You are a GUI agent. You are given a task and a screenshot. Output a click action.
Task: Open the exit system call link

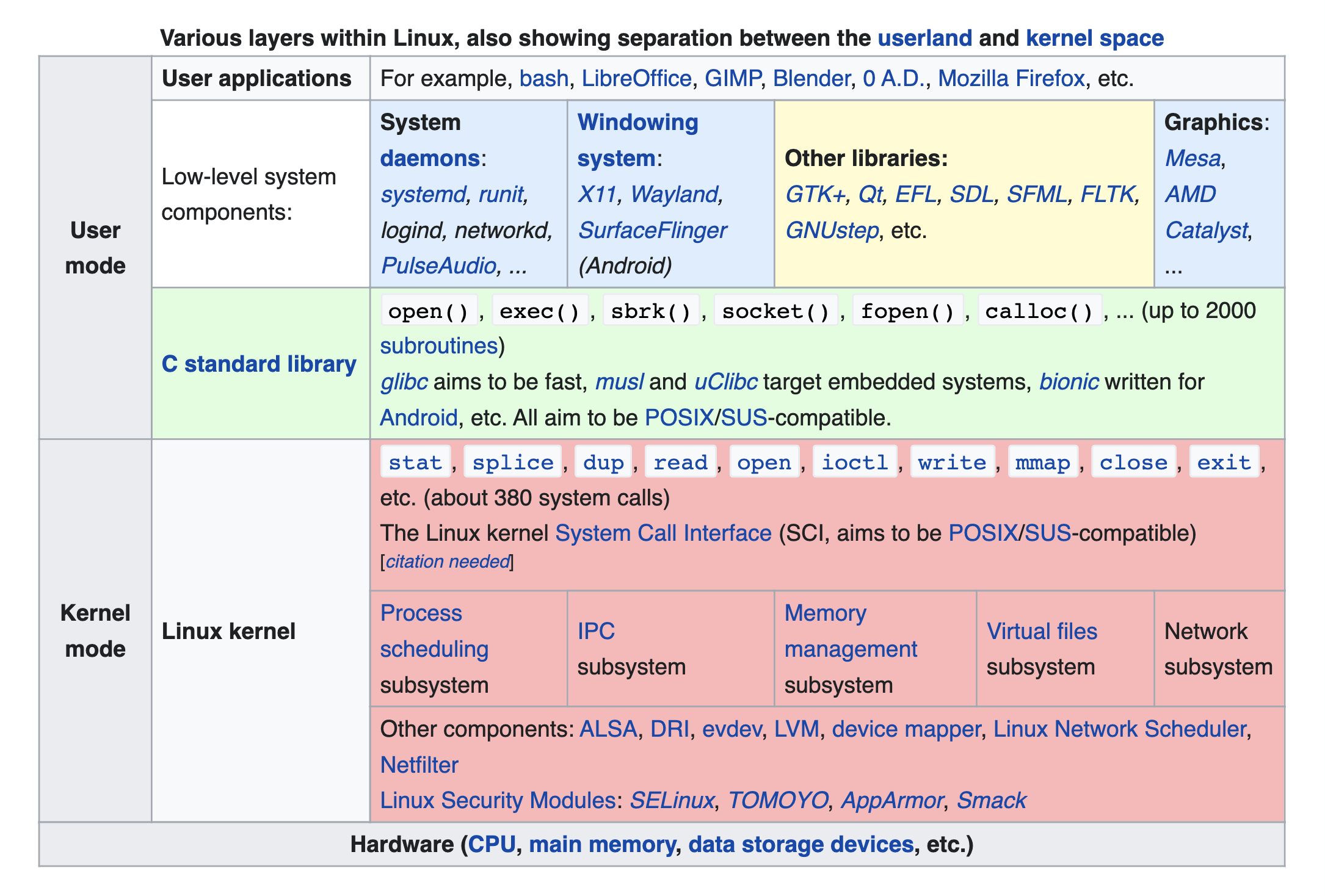tap(1224, 462)
